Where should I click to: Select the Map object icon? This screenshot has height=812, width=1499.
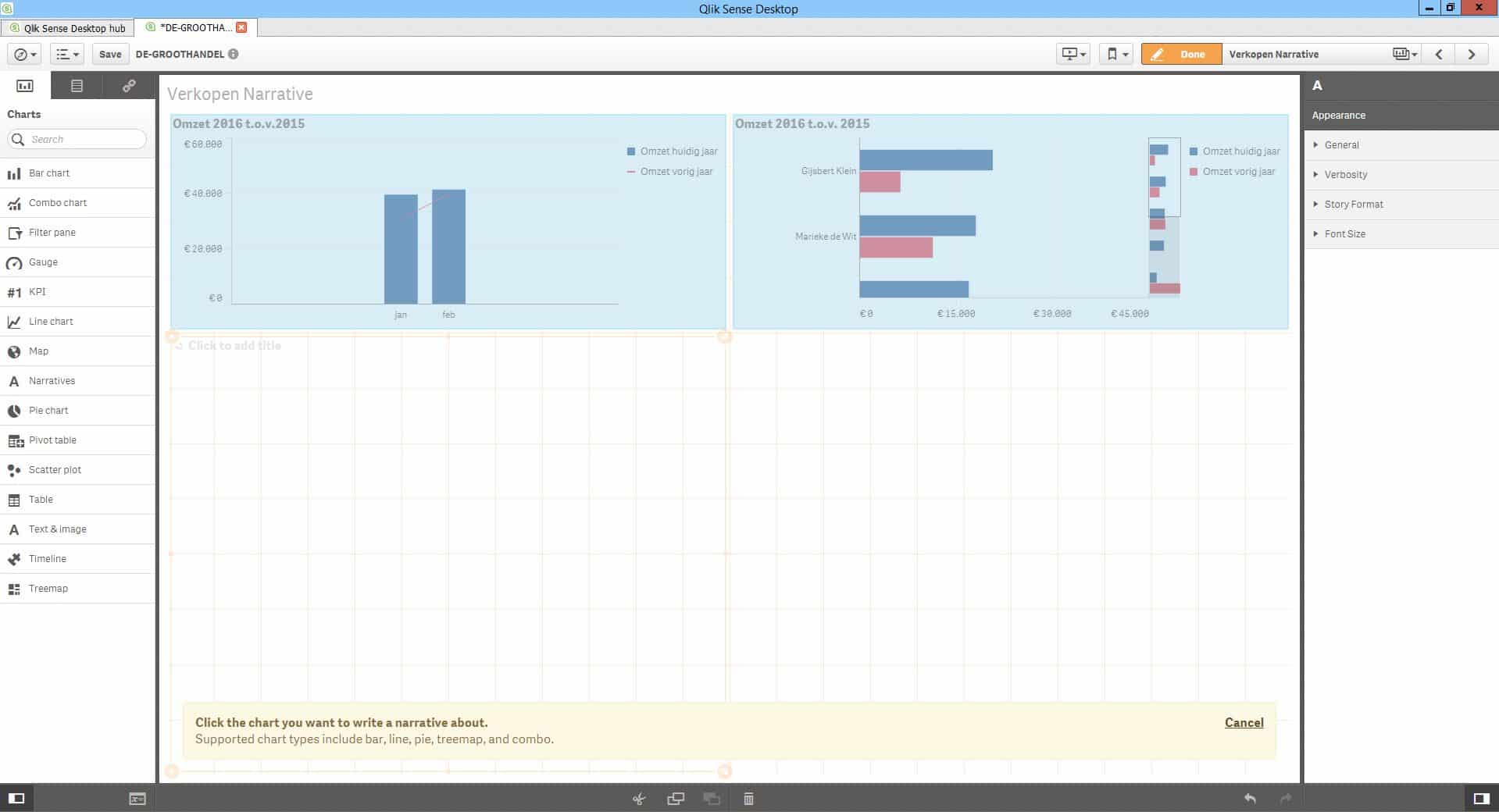pos(14,351)
